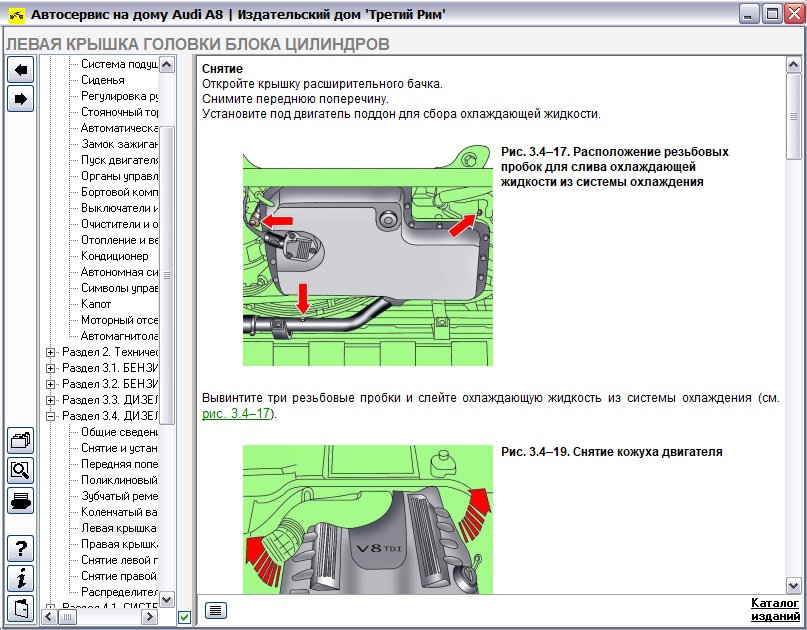Select the highlighted 'Левая крышка' tree item
The width and height of the screenshot is (807, 630).
tap(119, 528)
